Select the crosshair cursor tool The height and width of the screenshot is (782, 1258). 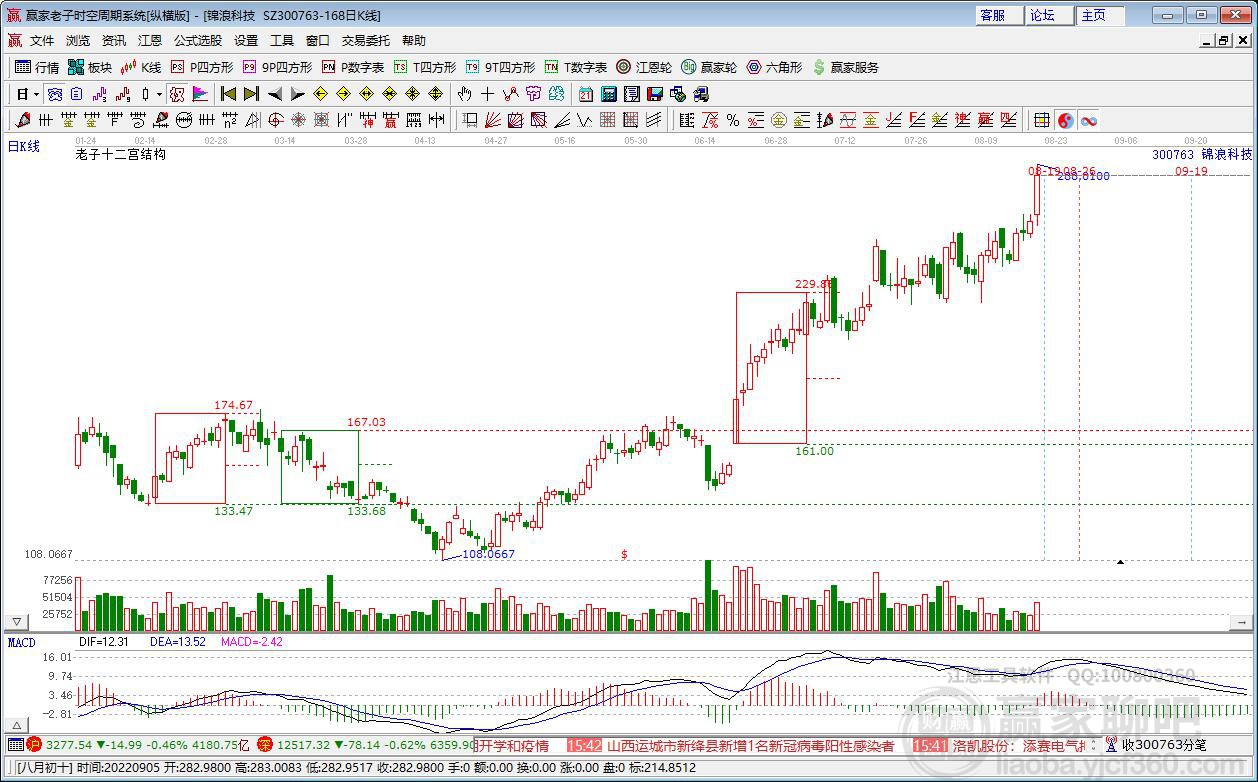pos(487,94)
